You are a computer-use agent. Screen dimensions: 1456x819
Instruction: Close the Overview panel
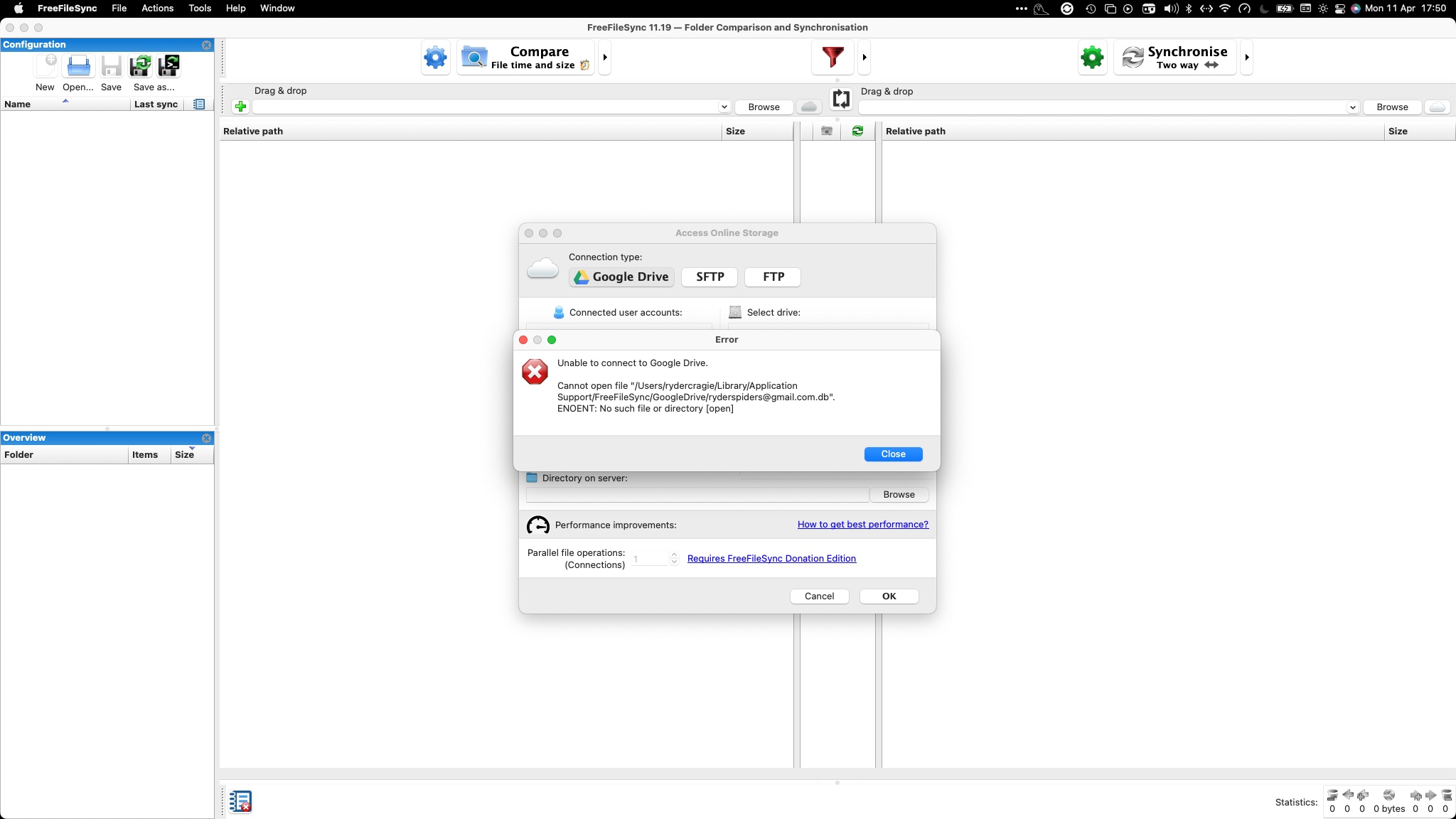coord(206,438)
